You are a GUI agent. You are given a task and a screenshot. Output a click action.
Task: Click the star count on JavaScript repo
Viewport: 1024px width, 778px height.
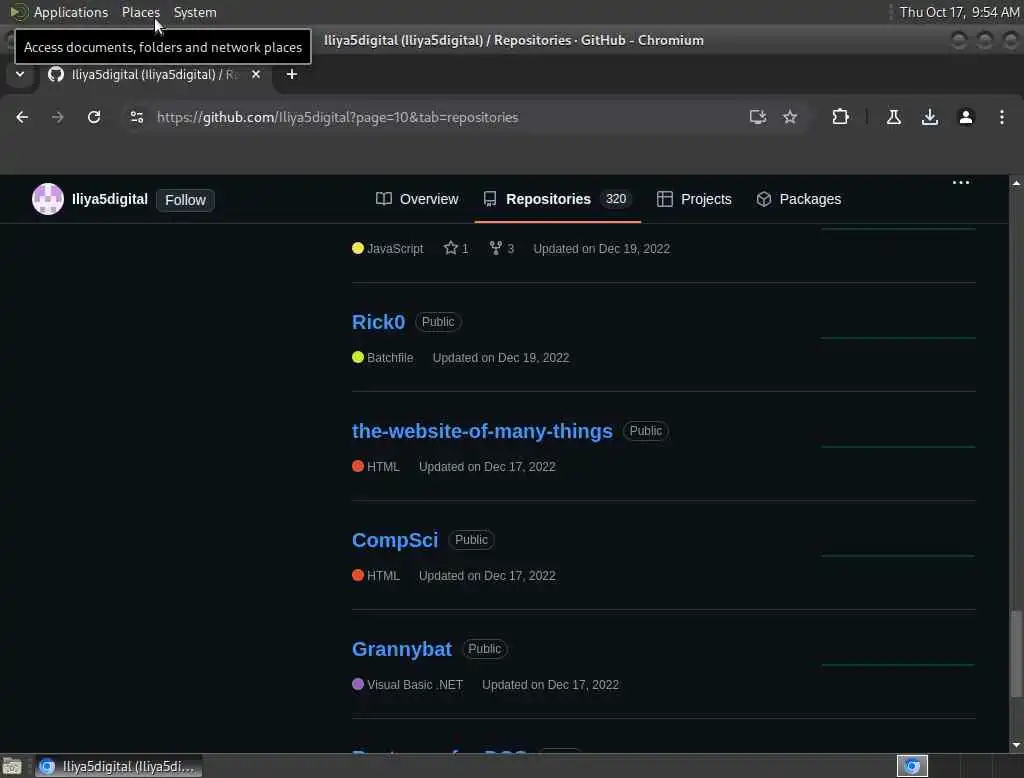tap(456, 248)
